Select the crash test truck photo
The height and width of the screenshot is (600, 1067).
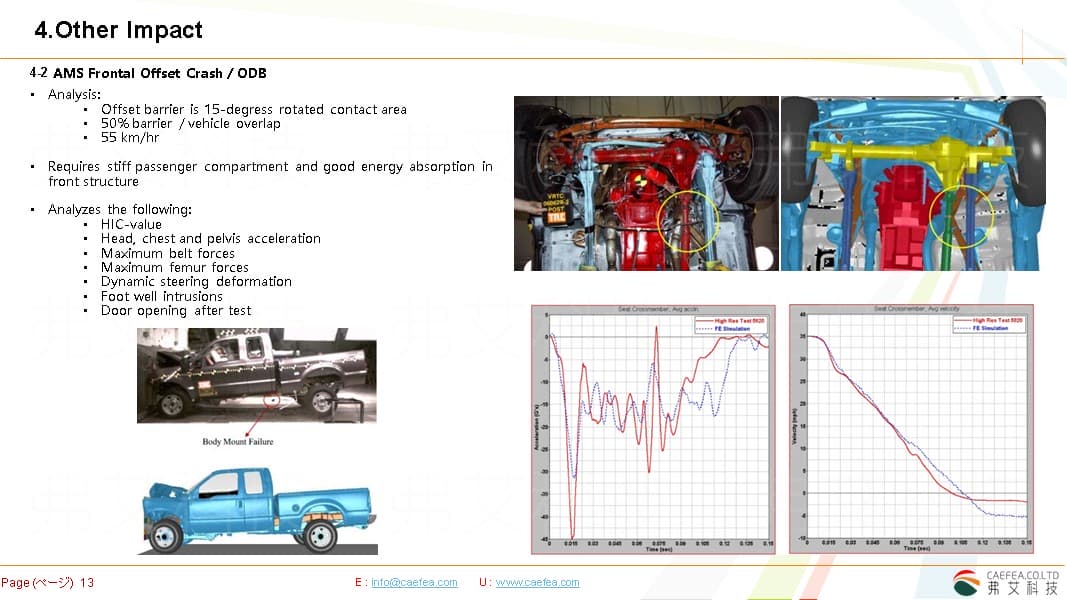256,375
